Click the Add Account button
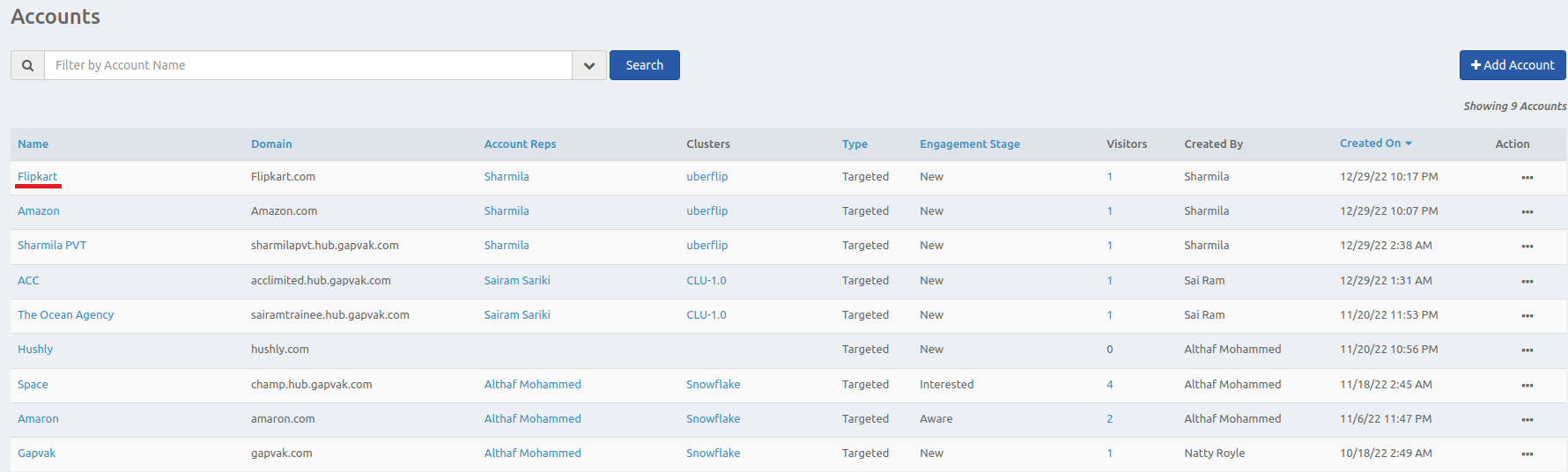1568x472 pixels. click(x=1513, y=65)
